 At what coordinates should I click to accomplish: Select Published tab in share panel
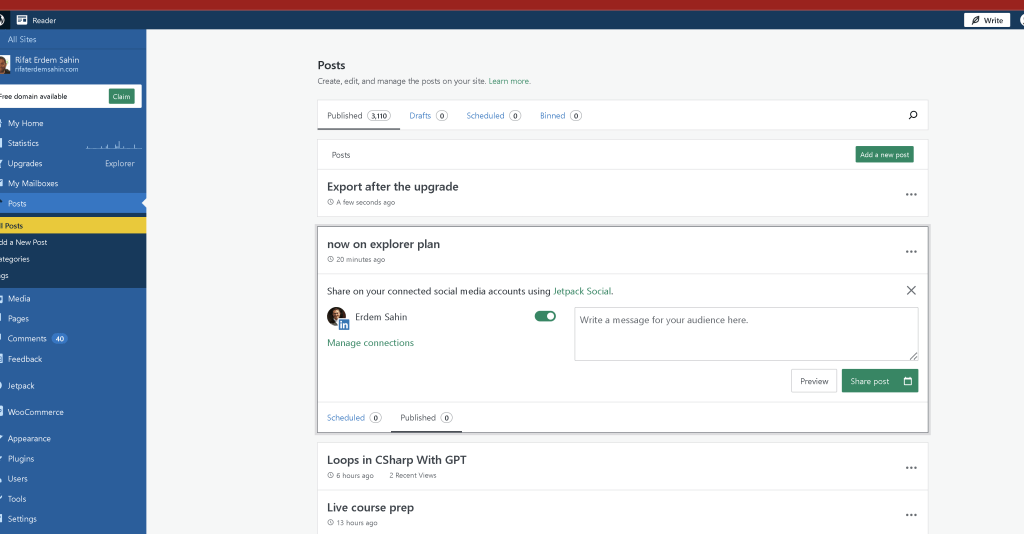click(x=426, y=418)
